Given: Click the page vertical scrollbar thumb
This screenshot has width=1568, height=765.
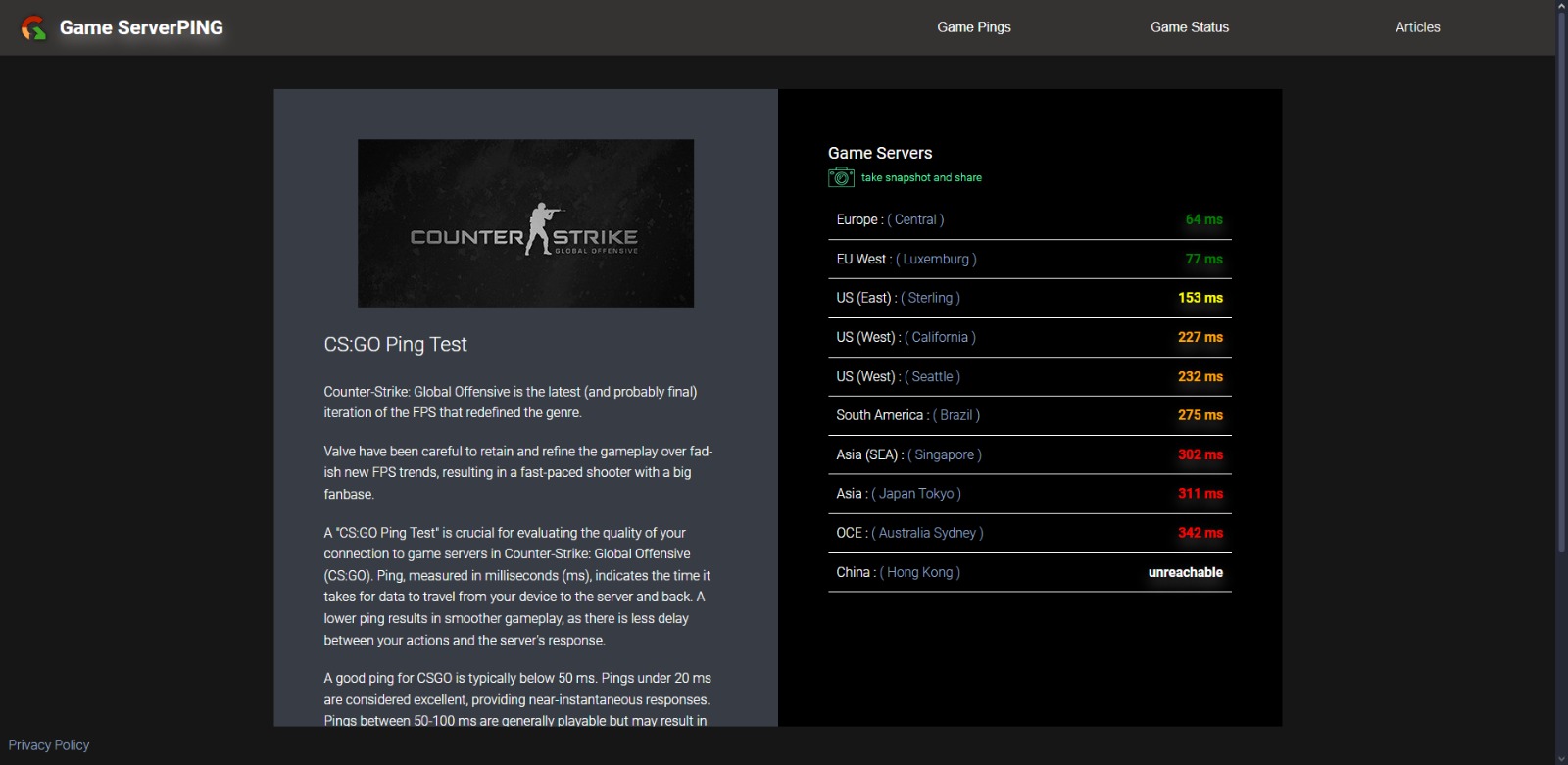Looking at the screenshot, I should coord(1561,284).
